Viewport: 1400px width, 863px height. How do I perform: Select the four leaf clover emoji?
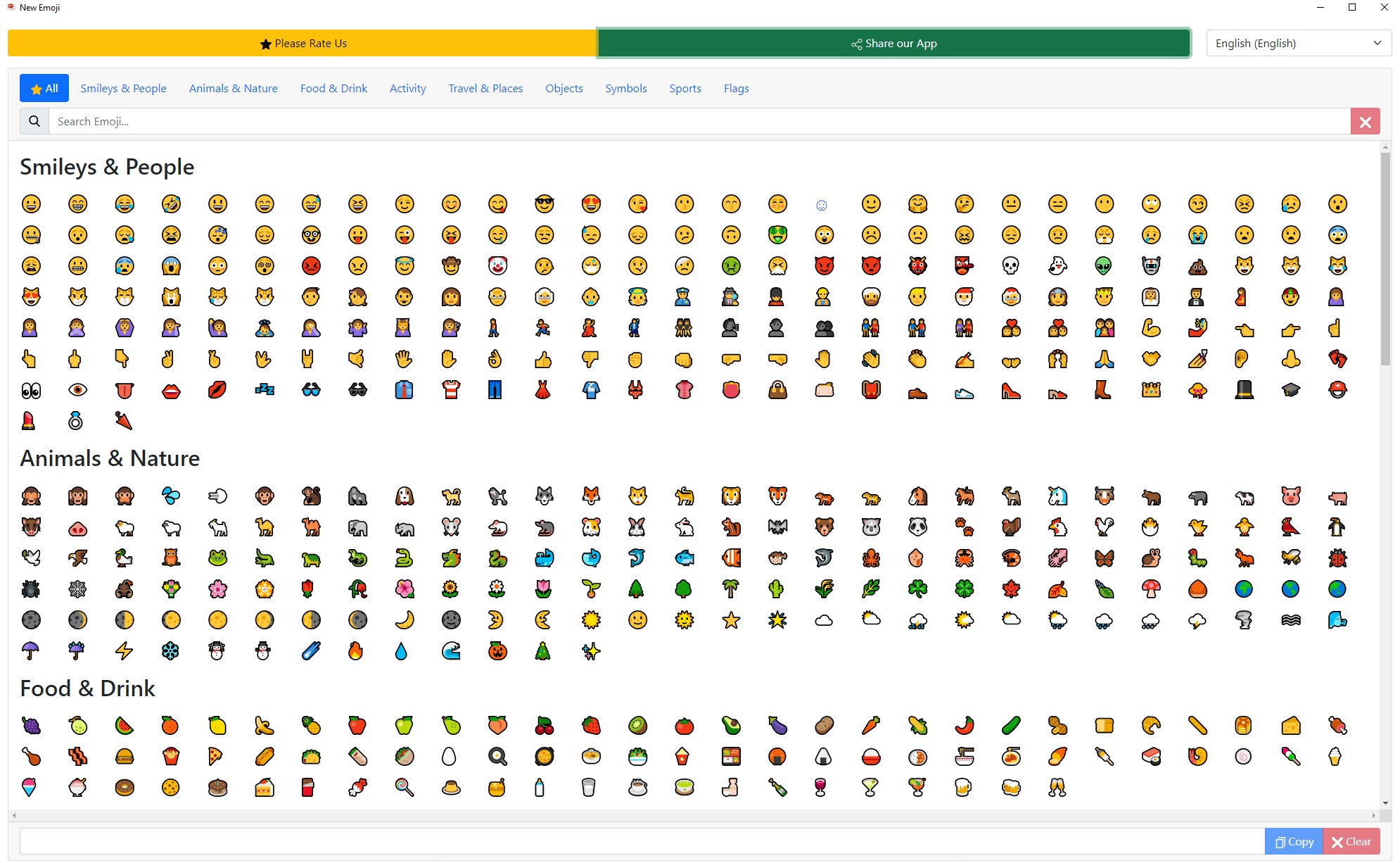point(965,589)
